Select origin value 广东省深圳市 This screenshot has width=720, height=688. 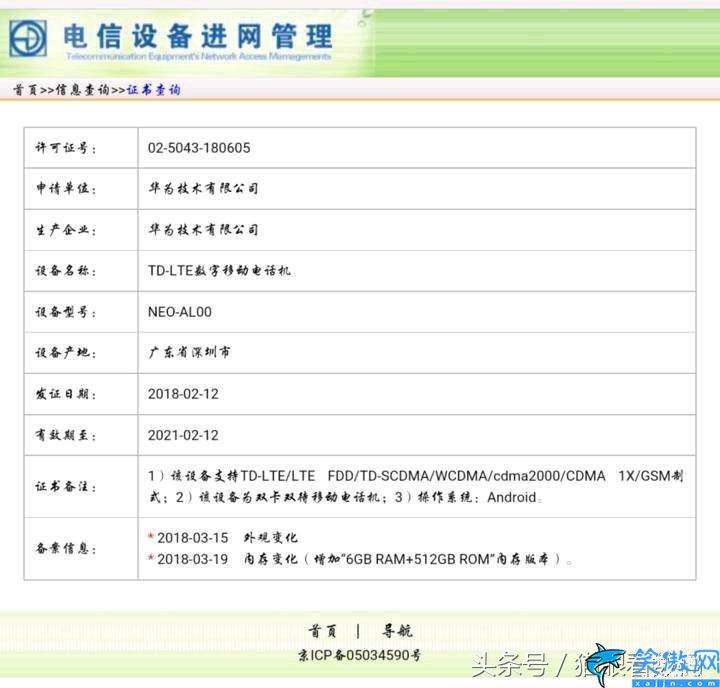click(x=189, y=352)
